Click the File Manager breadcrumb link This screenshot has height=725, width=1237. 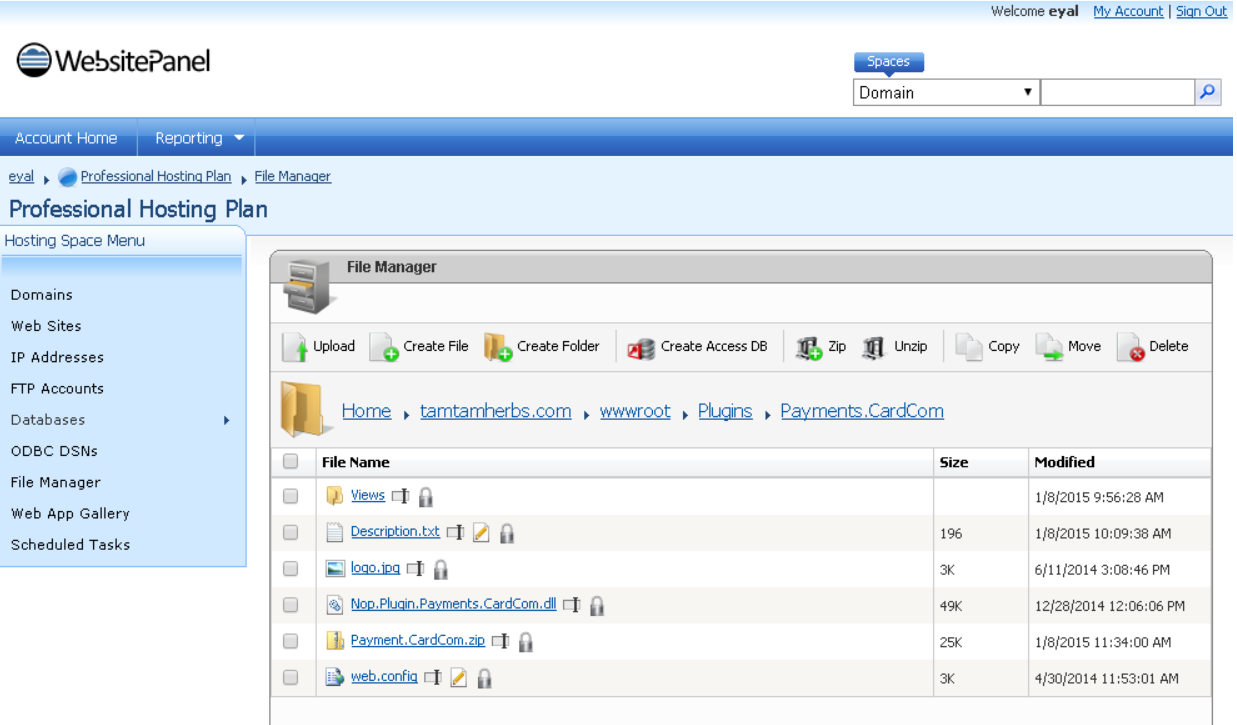[x=293, y=177]
